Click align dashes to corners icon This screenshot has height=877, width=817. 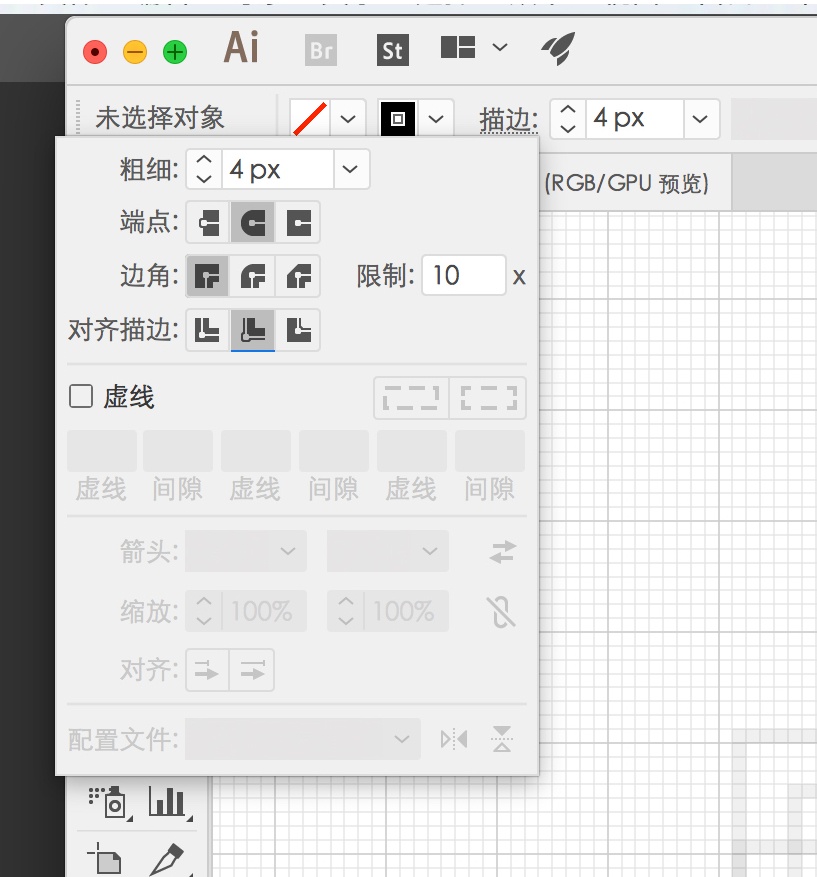[488, 398]
